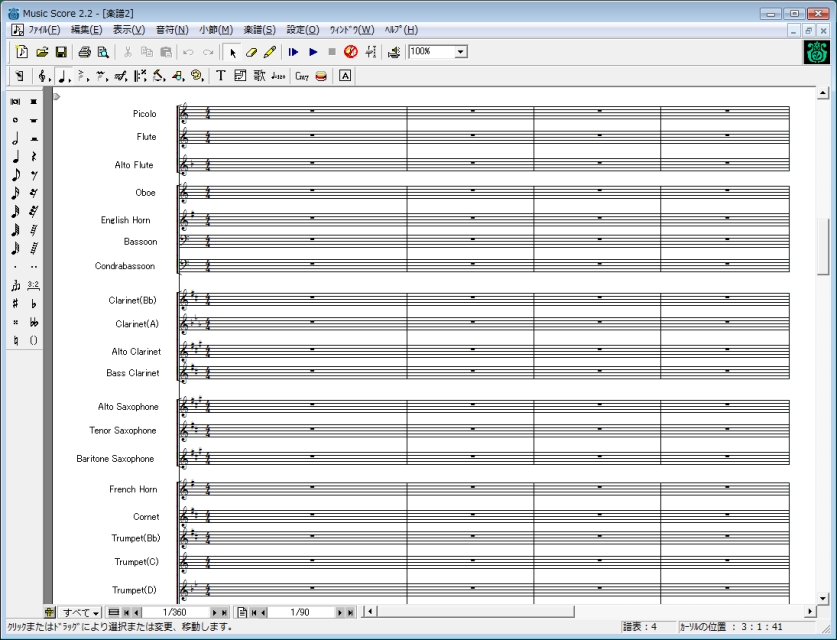The height and width of the screenshot is (640, 837).
Task: Jump to last page in 1/90 navigator
Action: [350, 612]
